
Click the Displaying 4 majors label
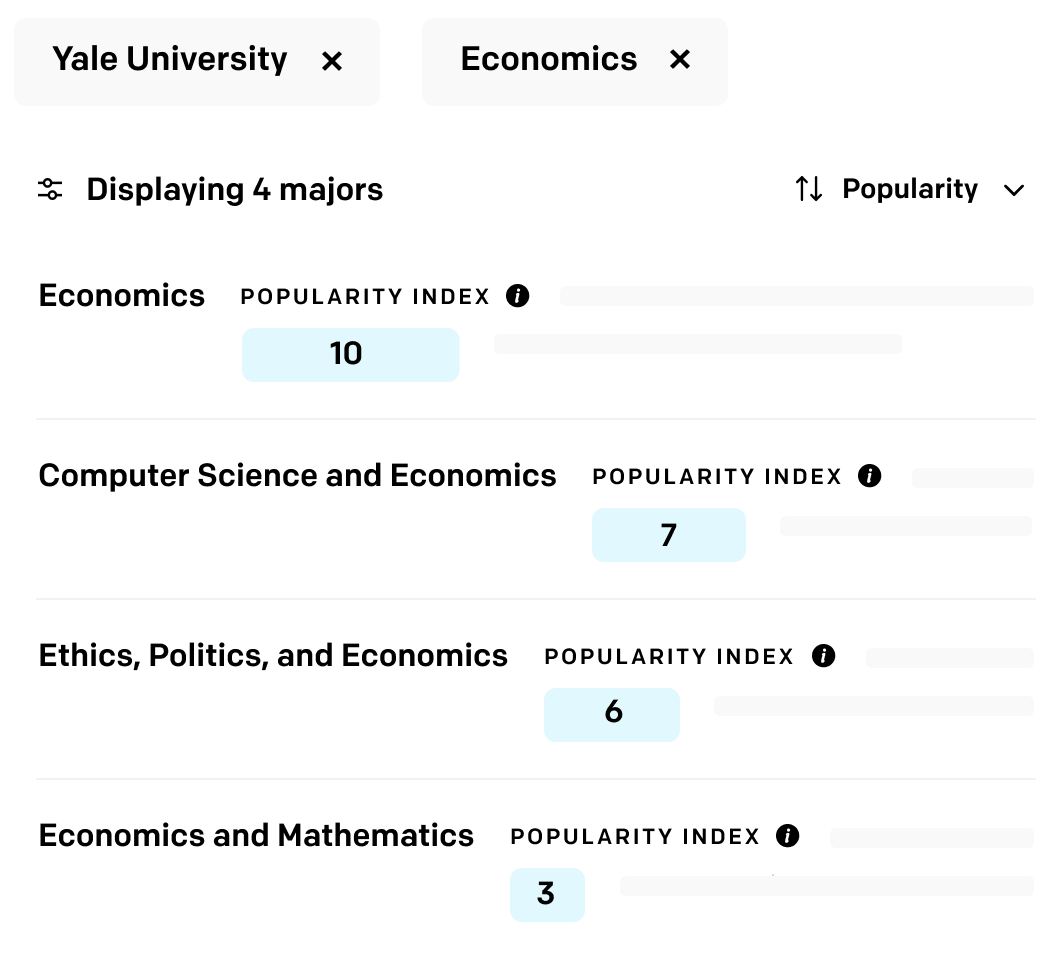coord(234,190)
